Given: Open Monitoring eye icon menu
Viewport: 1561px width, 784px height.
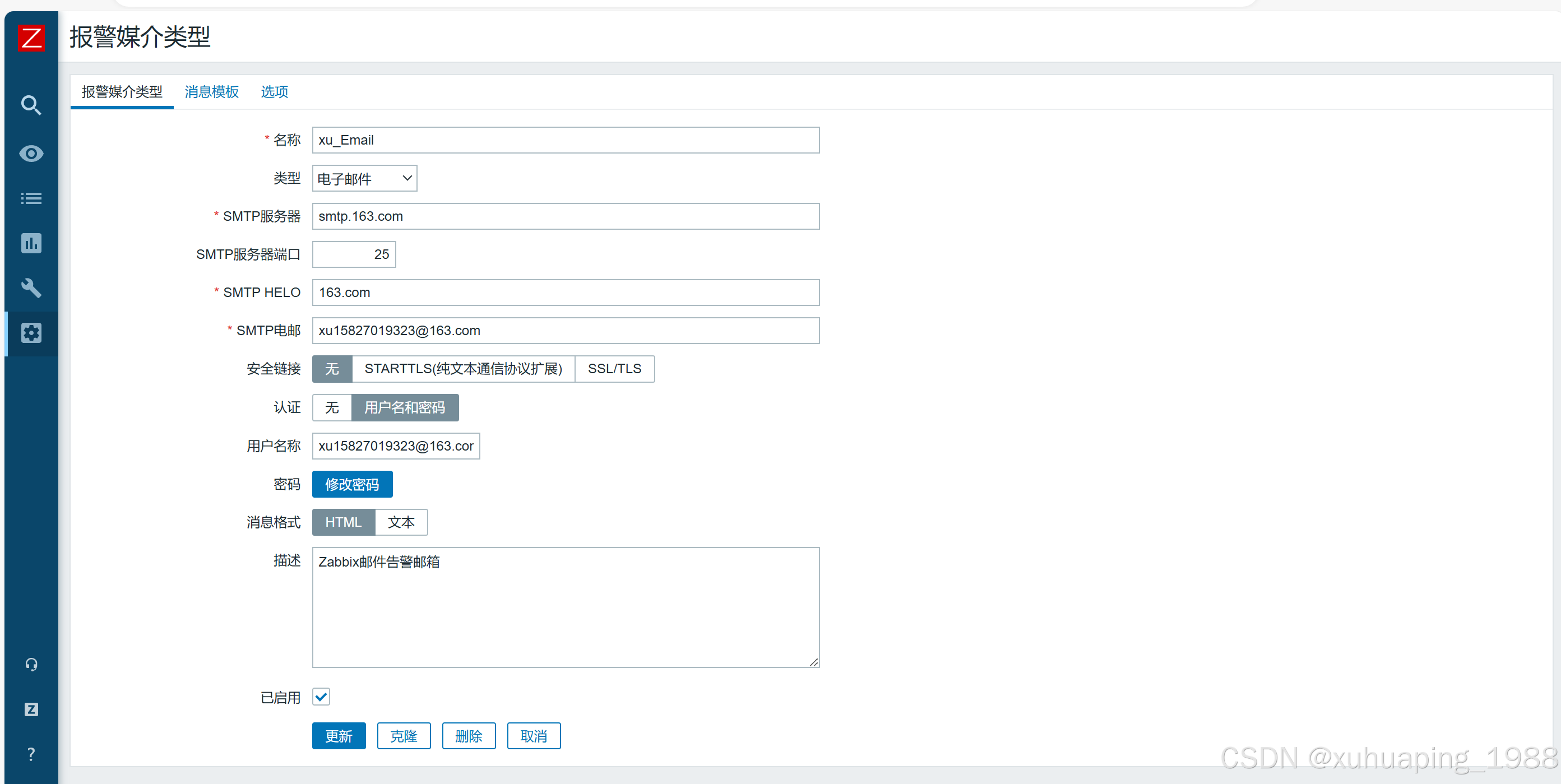Looking at the screenshot, I should click(31, 154).
